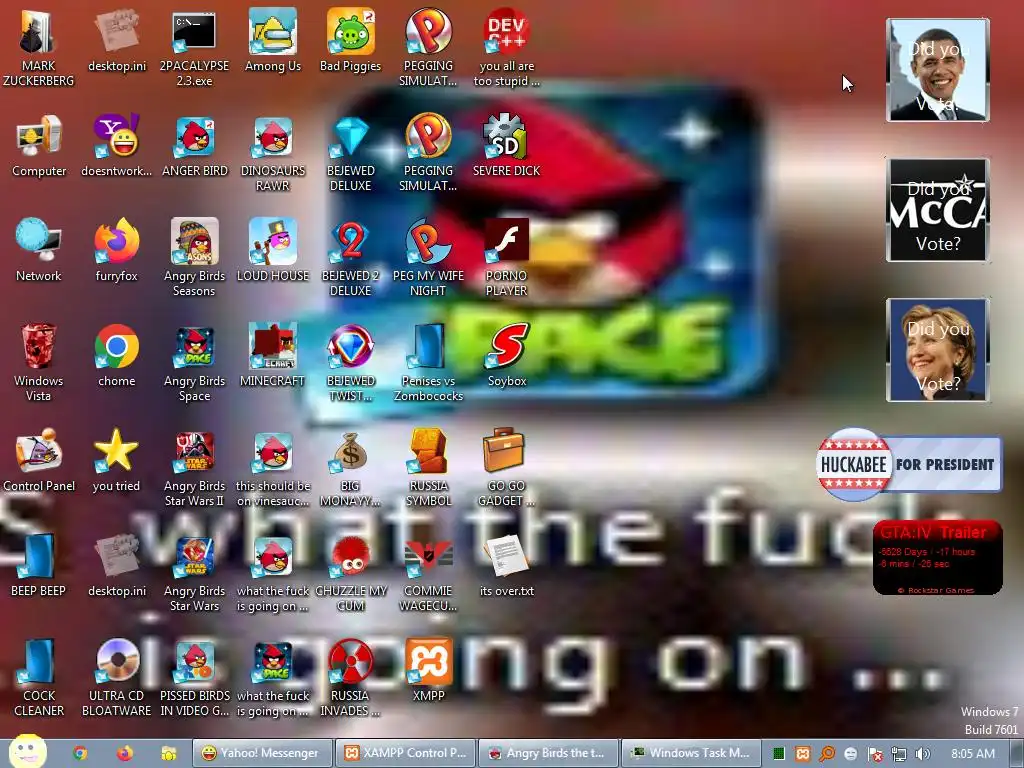Open the network status tray icon
1024x768 pixels.
tap(899, 754)
